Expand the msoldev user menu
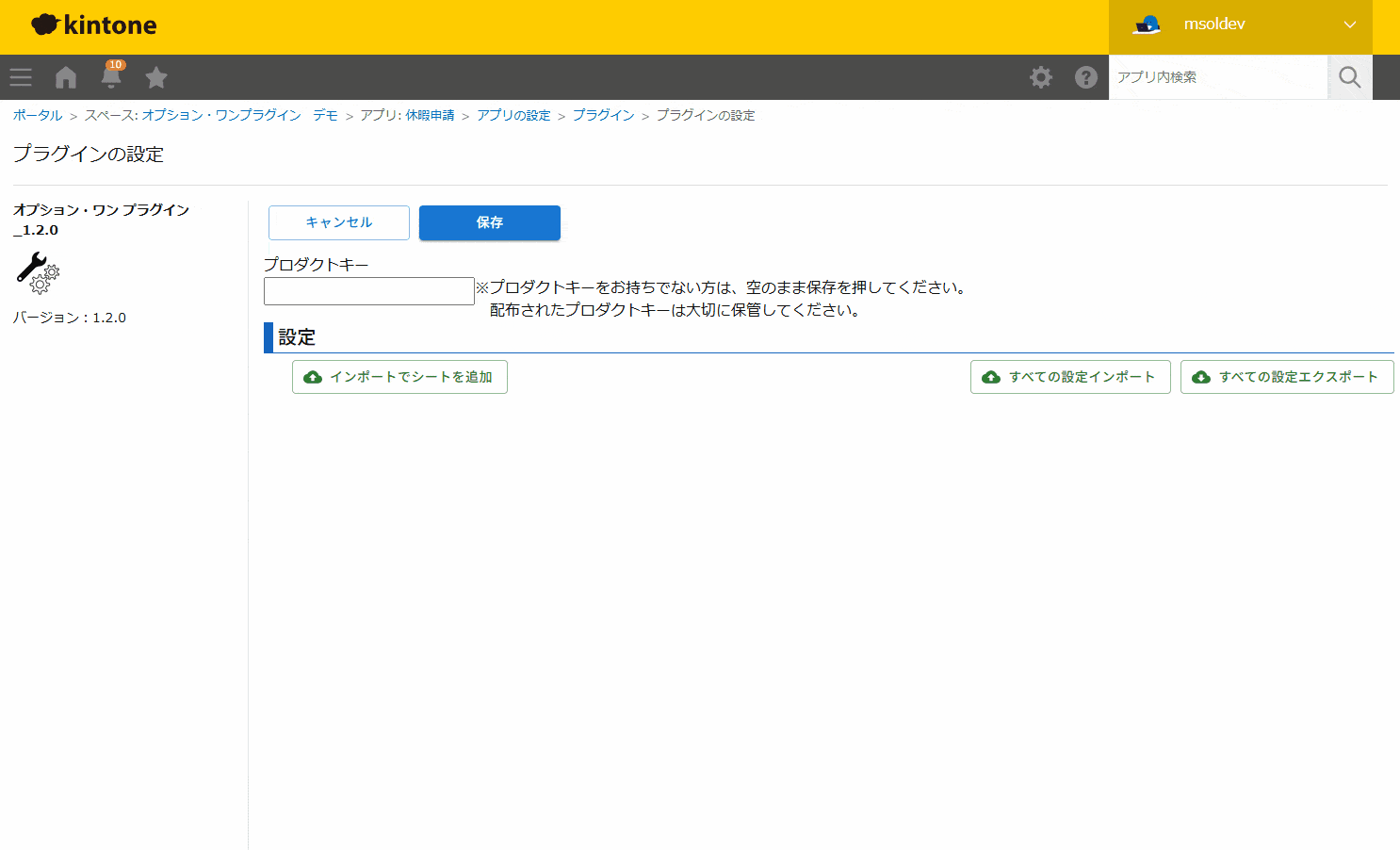 (x=1350, y=25)
